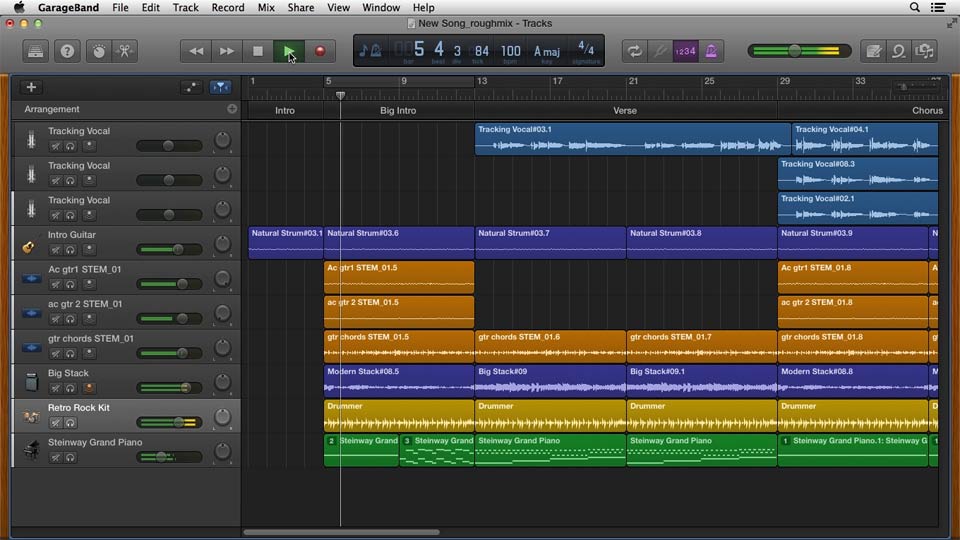Open the Tuner button
Screen dimensions: 960x540
point(660,51)
